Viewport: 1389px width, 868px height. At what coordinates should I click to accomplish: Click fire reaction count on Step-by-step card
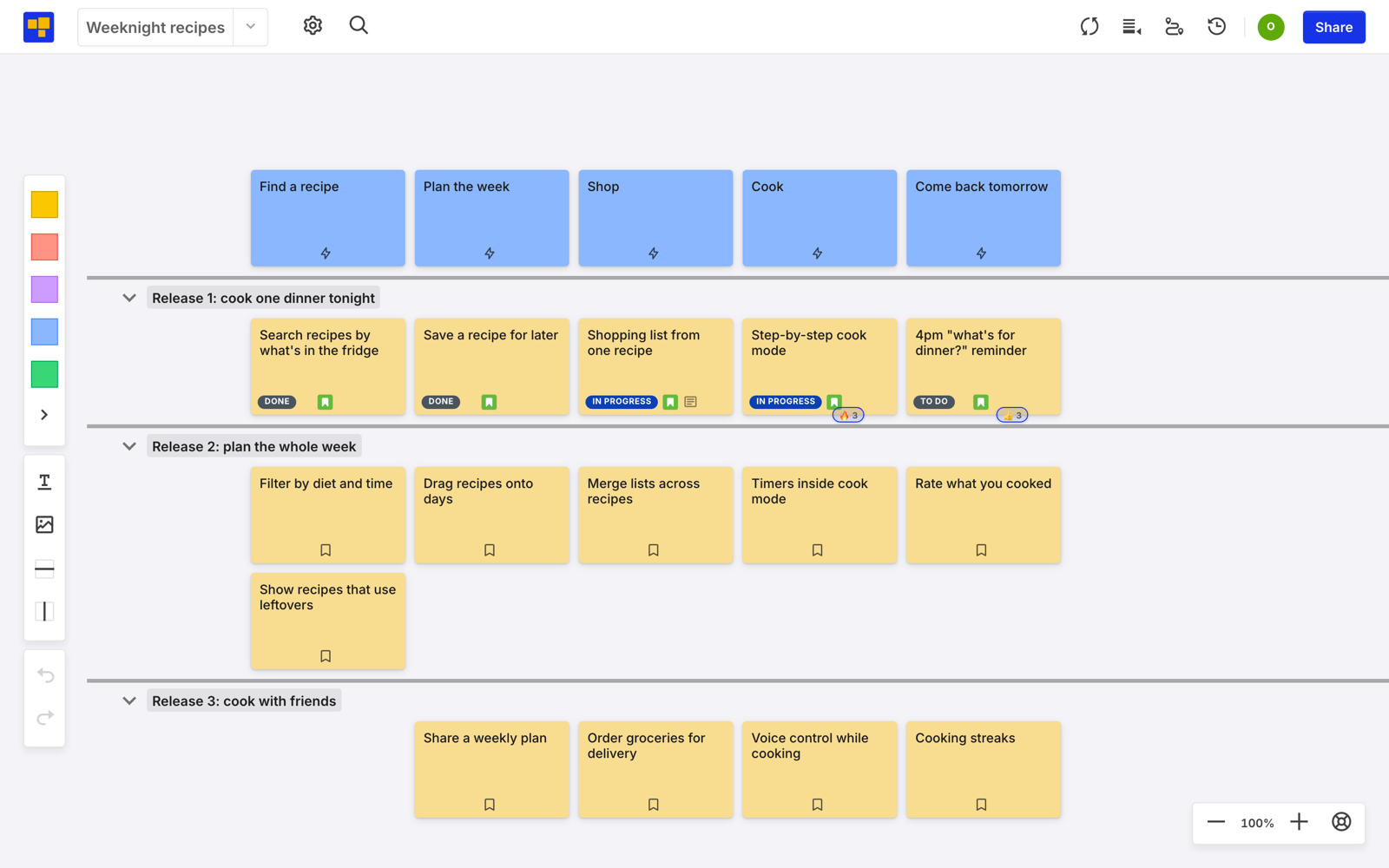coord(848,416)
